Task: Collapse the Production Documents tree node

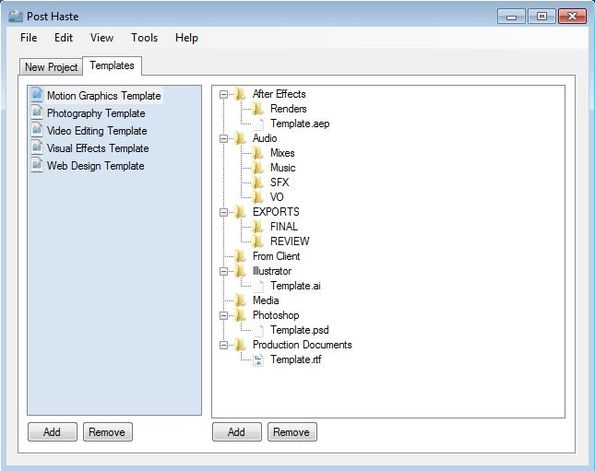Action: coord(224,345)
